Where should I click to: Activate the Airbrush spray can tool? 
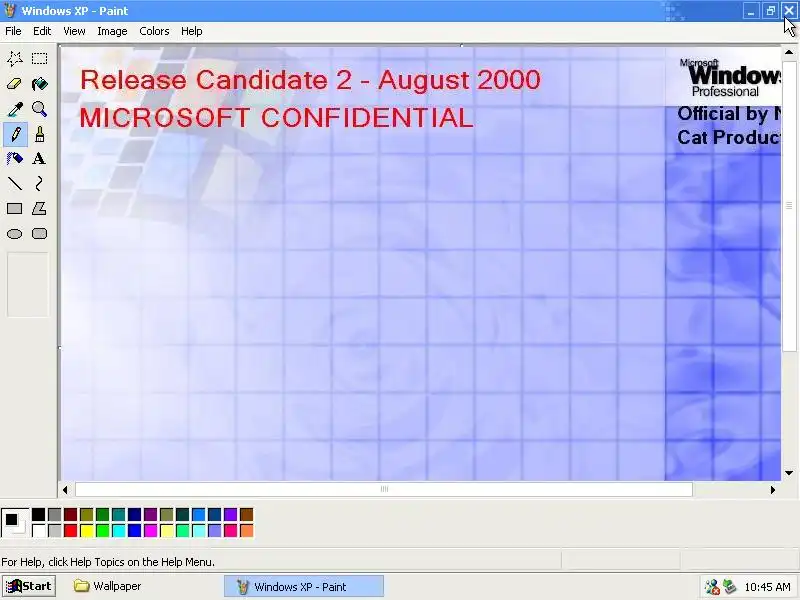15,159
